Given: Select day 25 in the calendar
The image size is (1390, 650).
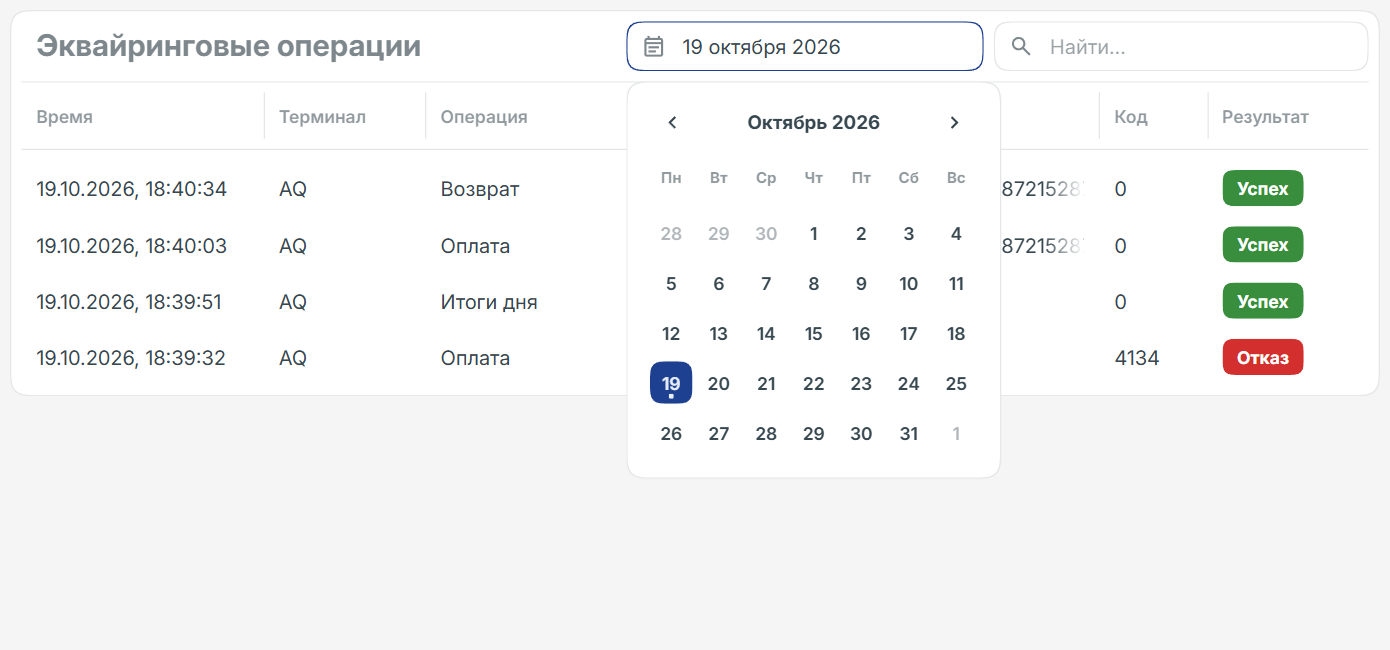Looking at the screenshot, I should click(x=956, y=384).
